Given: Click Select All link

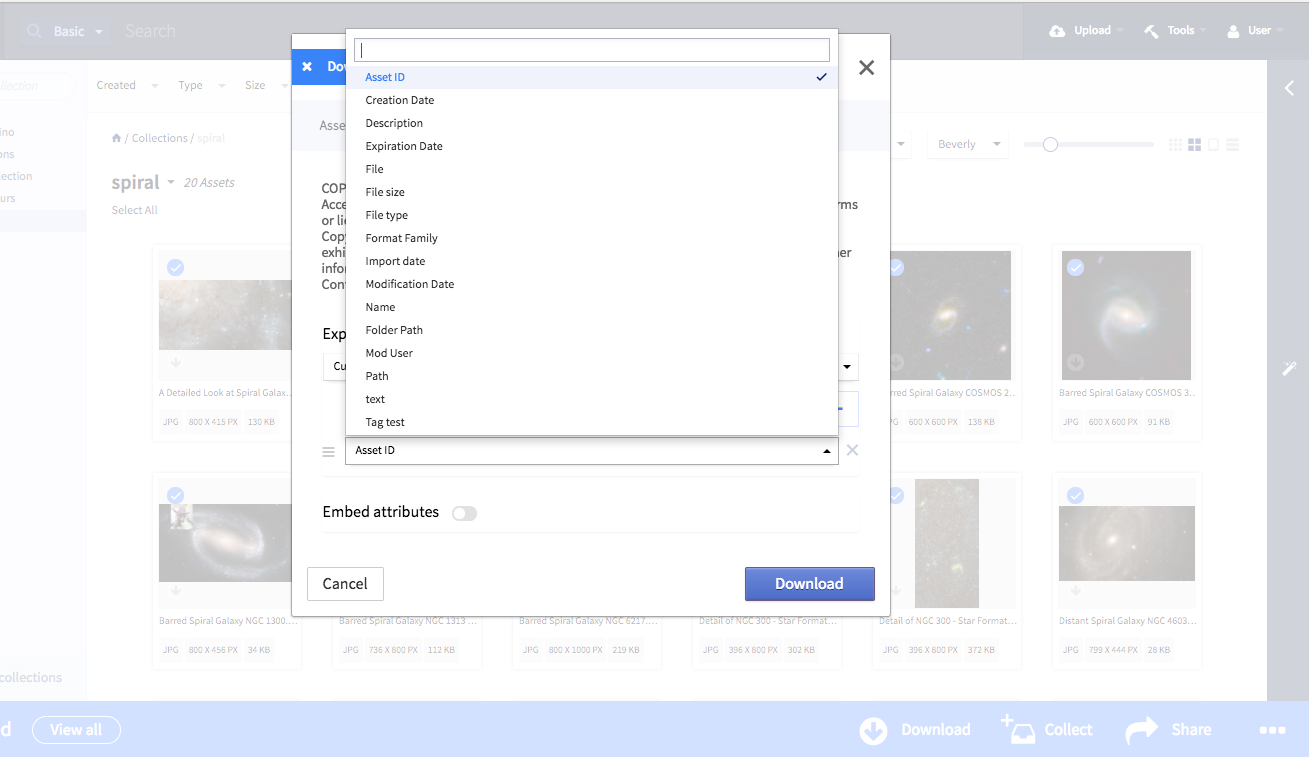Looking at the screenshot, I should point(135,210).
